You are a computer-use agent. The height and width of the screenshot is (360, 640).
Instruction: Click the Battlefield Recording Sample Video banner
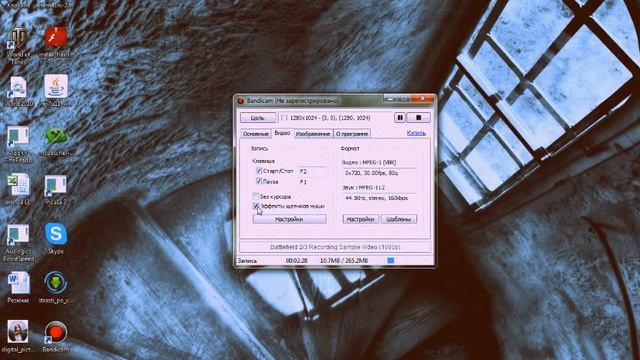point(335,247)
